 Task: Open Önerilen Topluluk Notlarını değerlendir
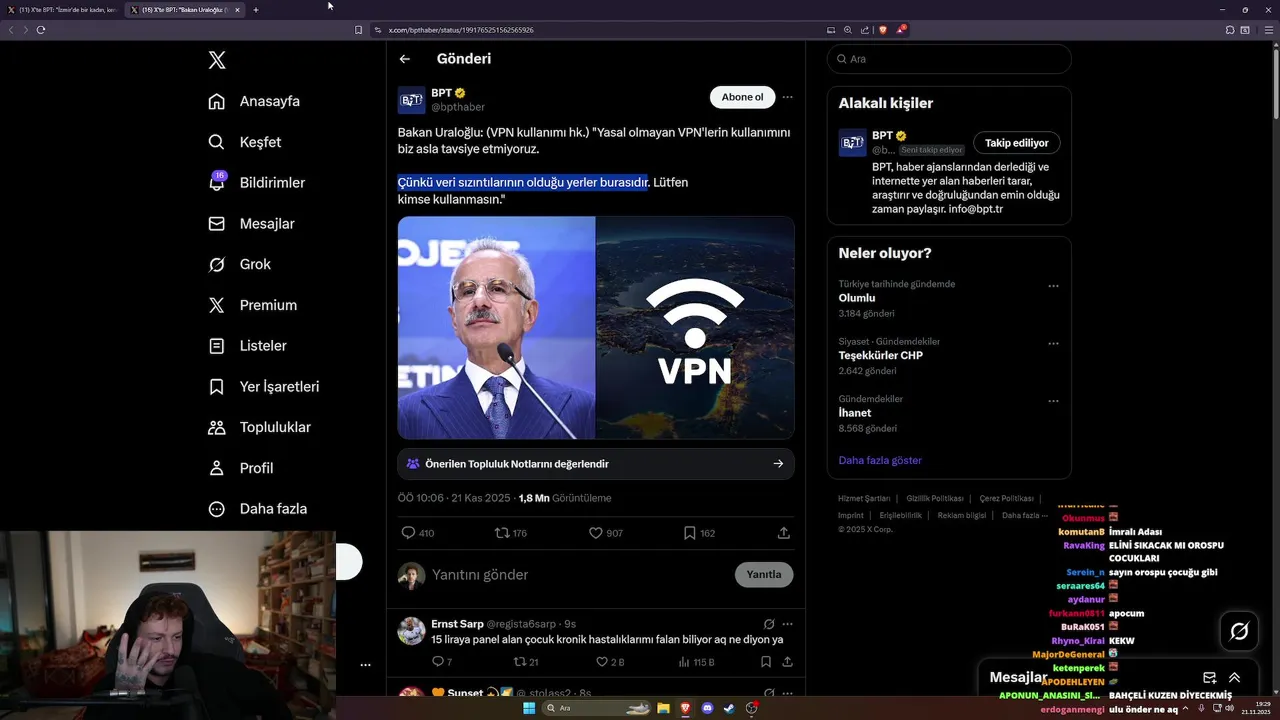(596, 464)
